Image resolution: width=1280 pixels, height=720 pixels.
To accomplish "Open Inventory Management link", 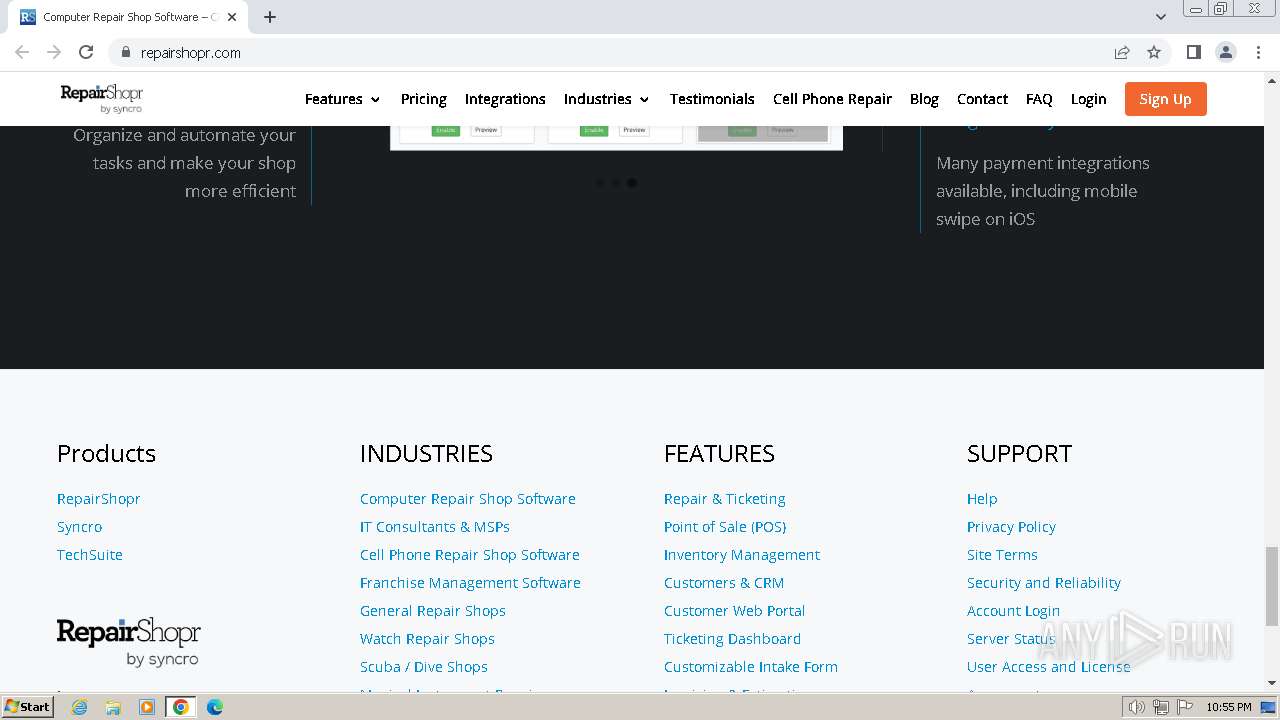I will click(741, 554).
